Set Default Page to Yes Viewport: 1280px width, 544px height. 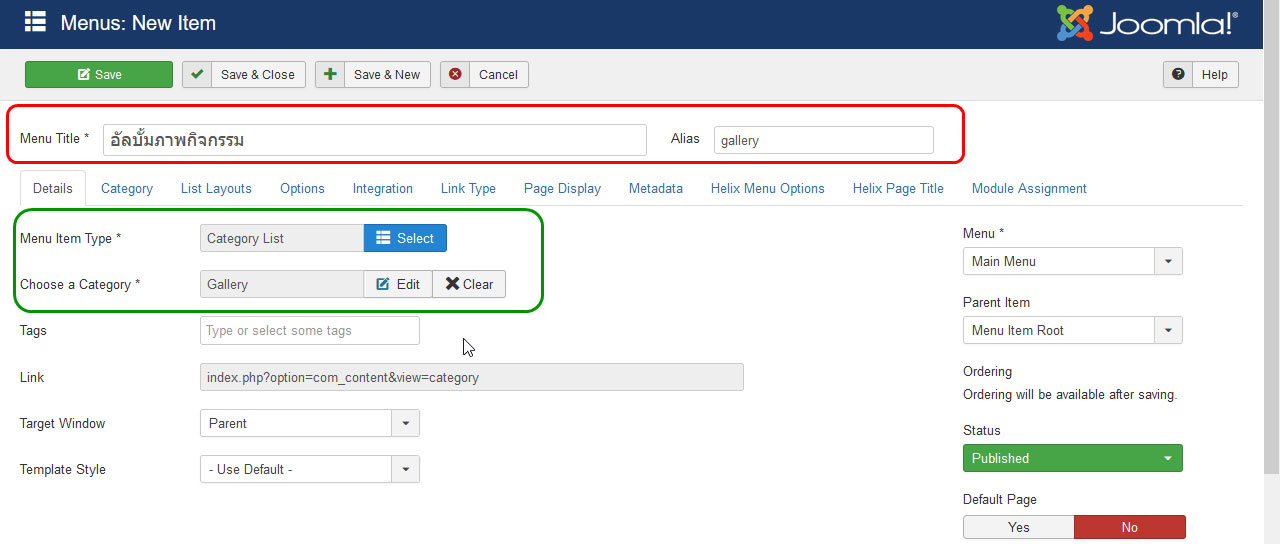(1018, 527)
